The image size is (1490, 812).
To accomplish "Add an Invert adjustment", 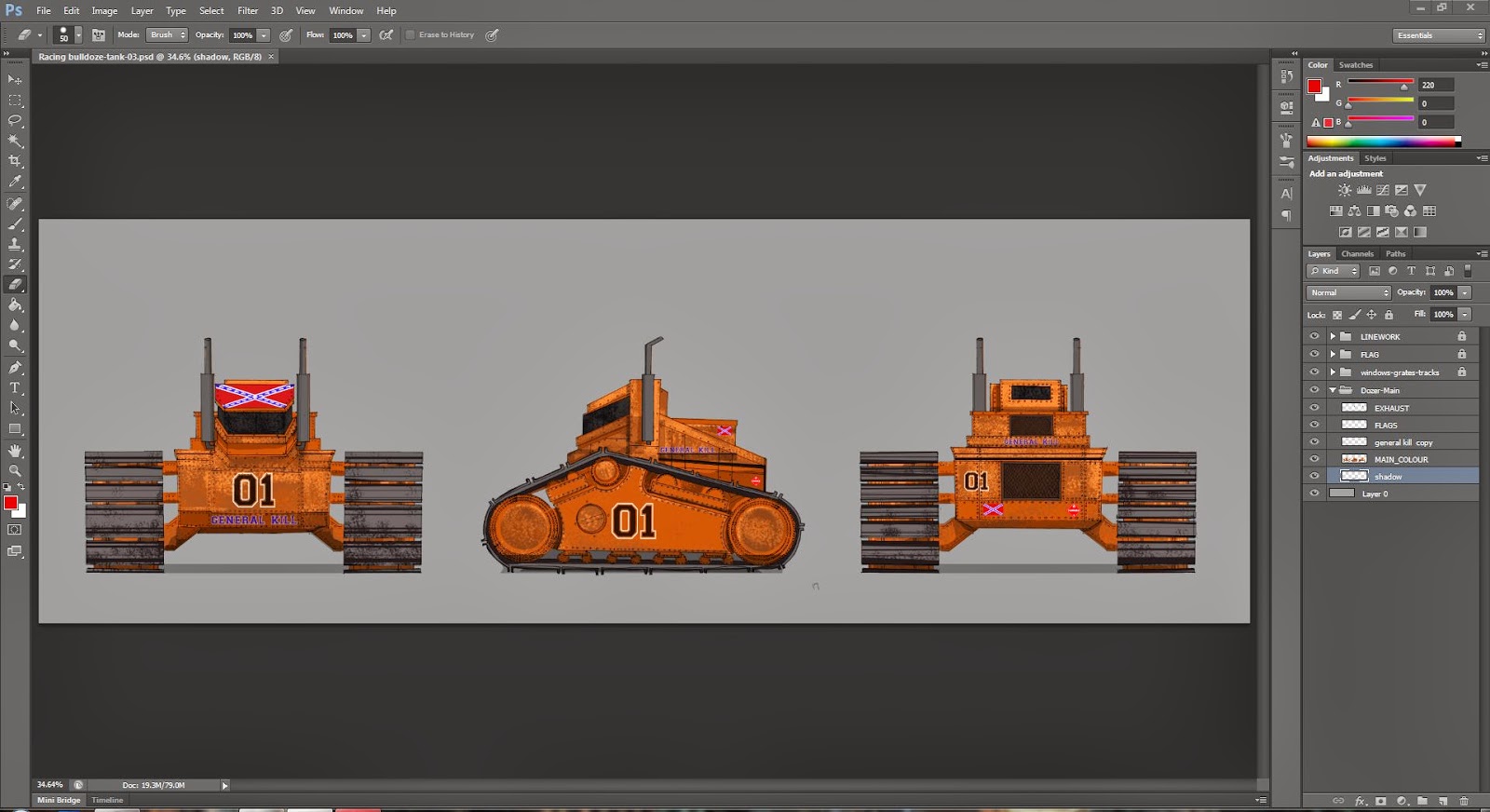I will click(x=1345, y=233).
